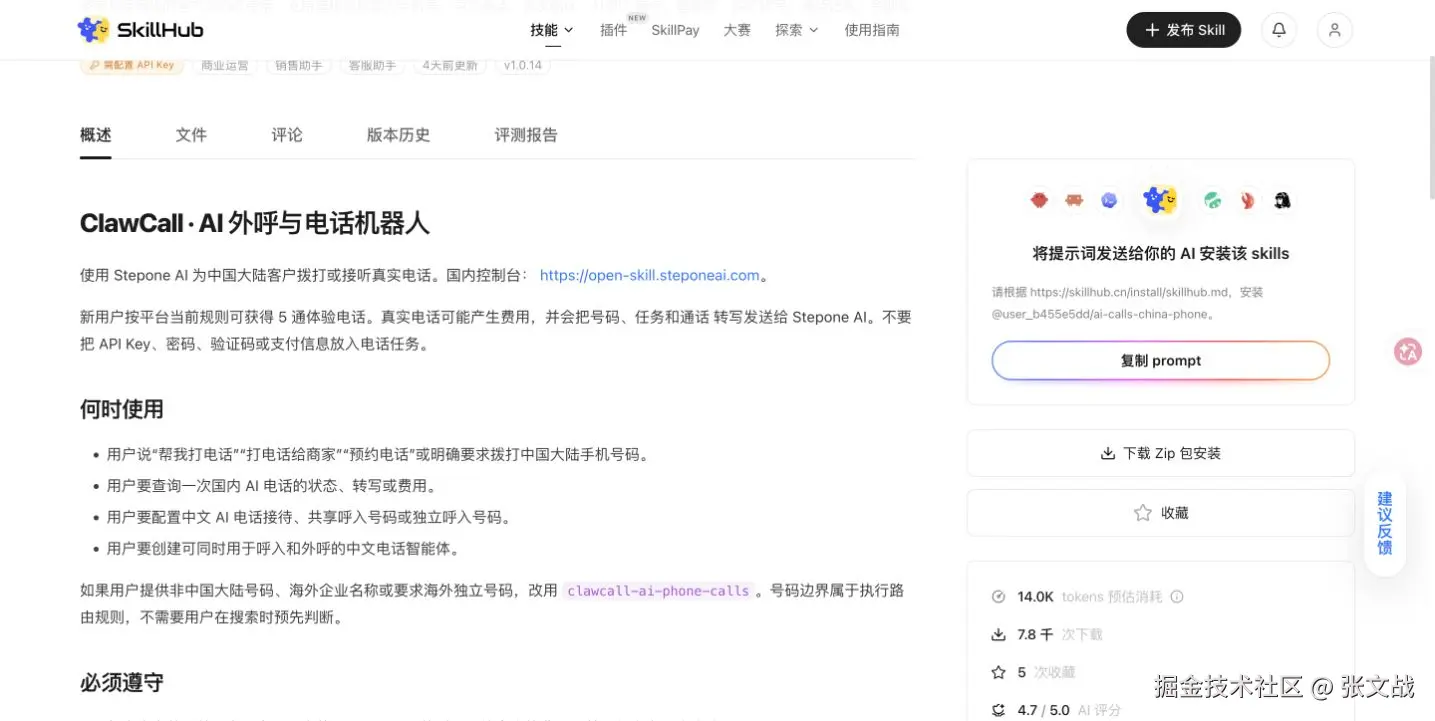Click the bullet starting 用户说“帮我打电话”
The height and width of the screenshot is (721, 1435).
pyautogui.click(x=378, y=454)
